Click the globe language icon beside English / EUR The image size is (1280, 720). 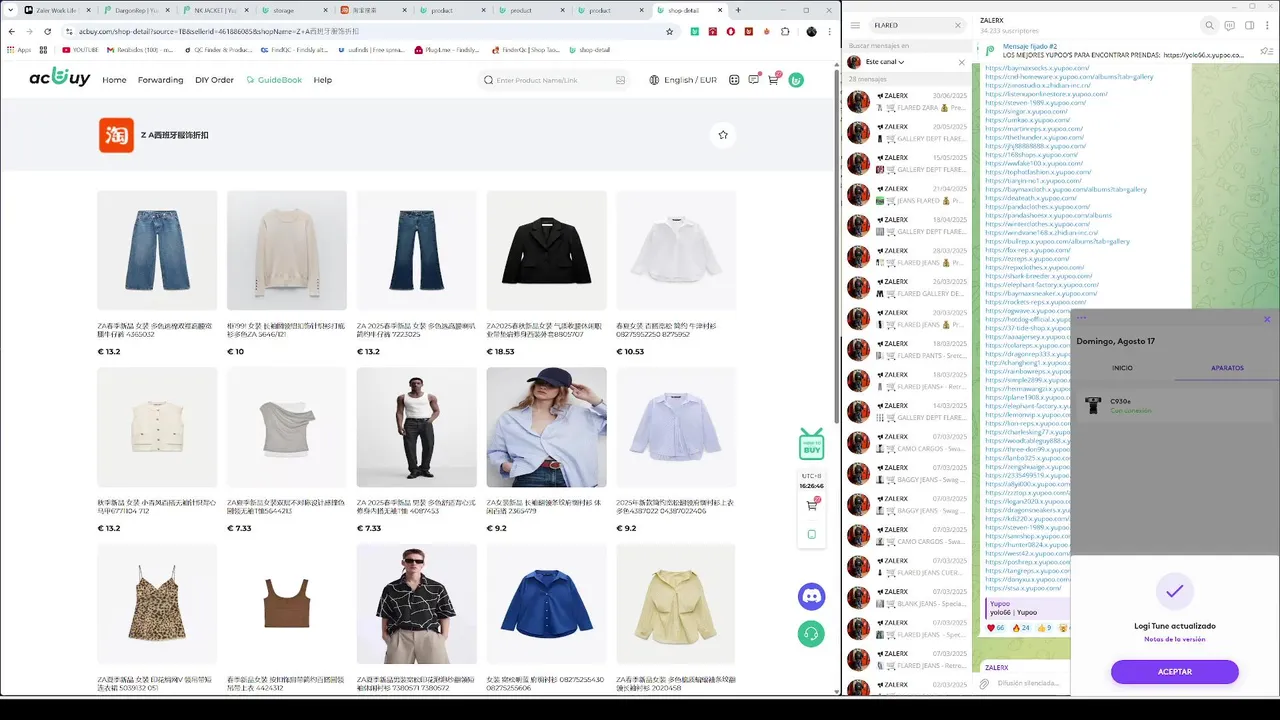point(654,80)
